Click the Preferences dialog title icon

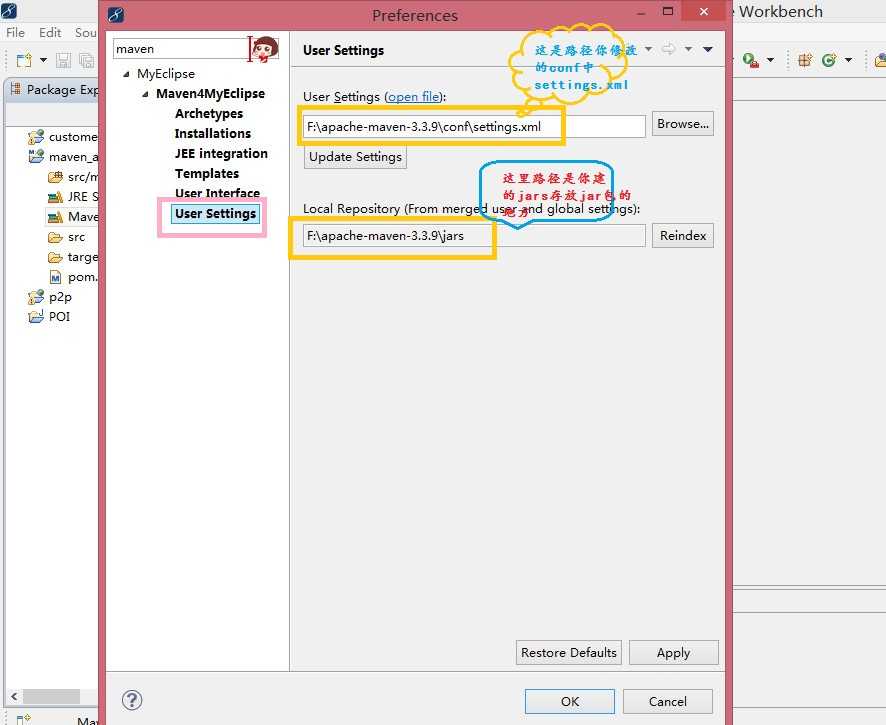tap(115, 14)
